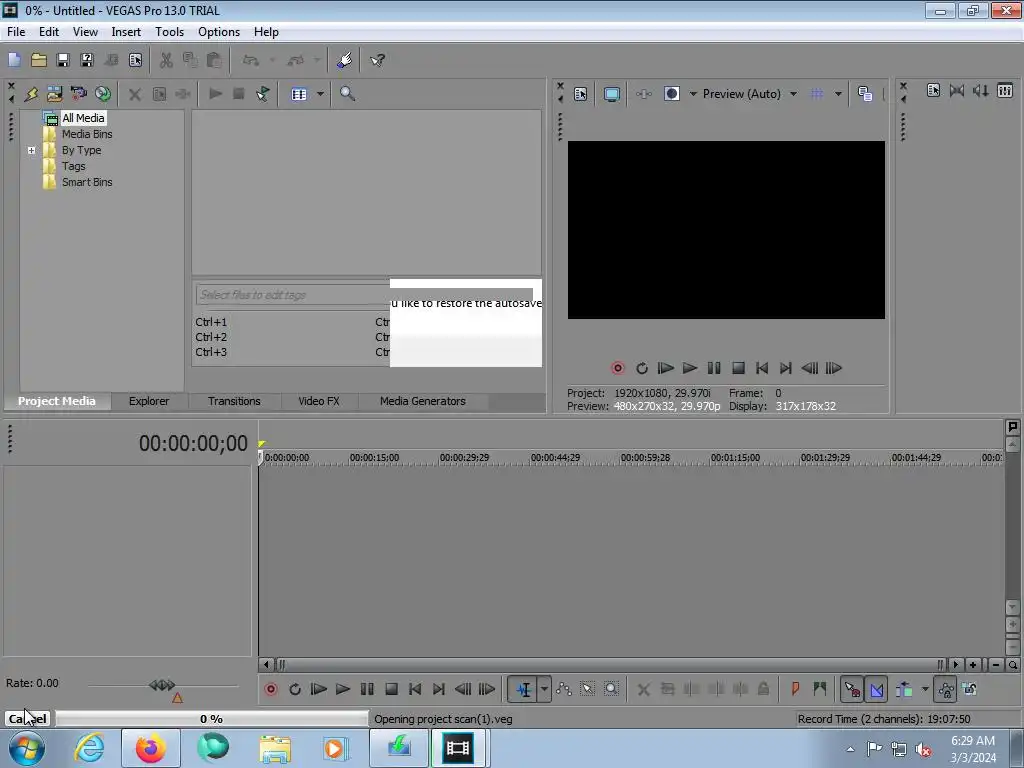Toggle the Normal Edit tool button
This screenshot has width=1024, height=768.
[x=524, y=689]
